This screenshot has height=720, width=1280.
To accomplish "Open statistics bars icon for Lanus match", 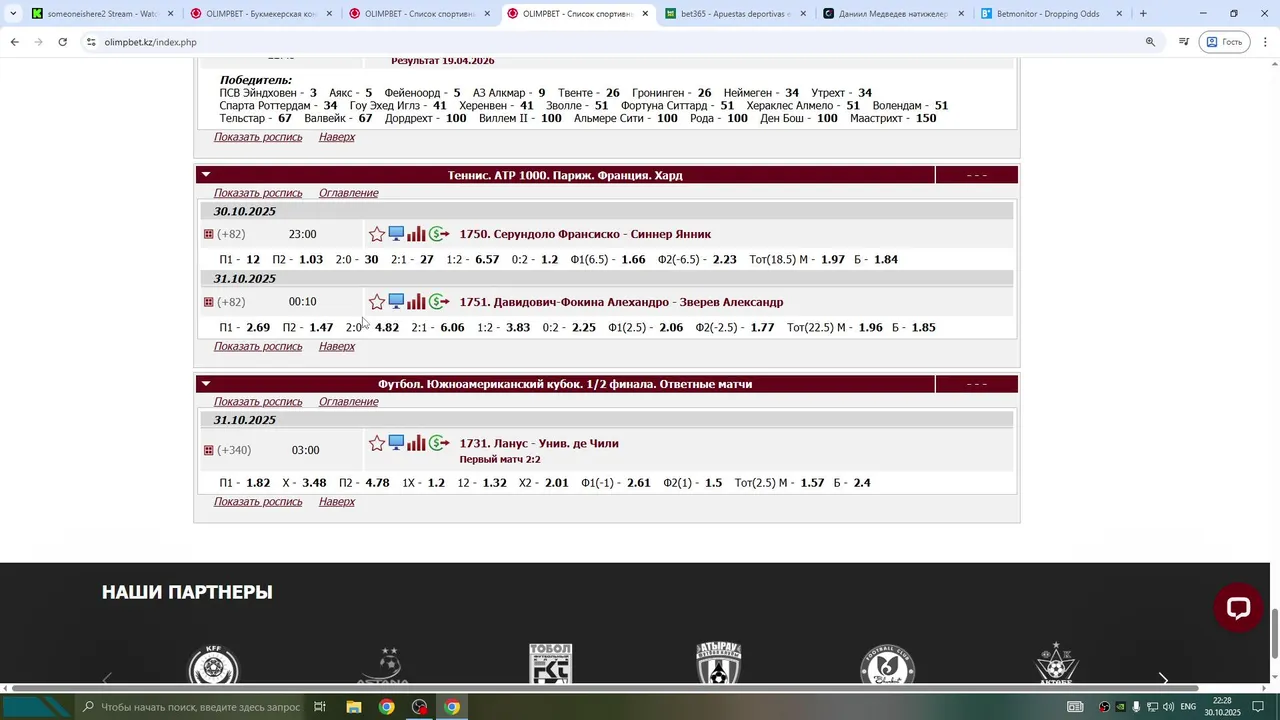I will [x=416, y=443].
